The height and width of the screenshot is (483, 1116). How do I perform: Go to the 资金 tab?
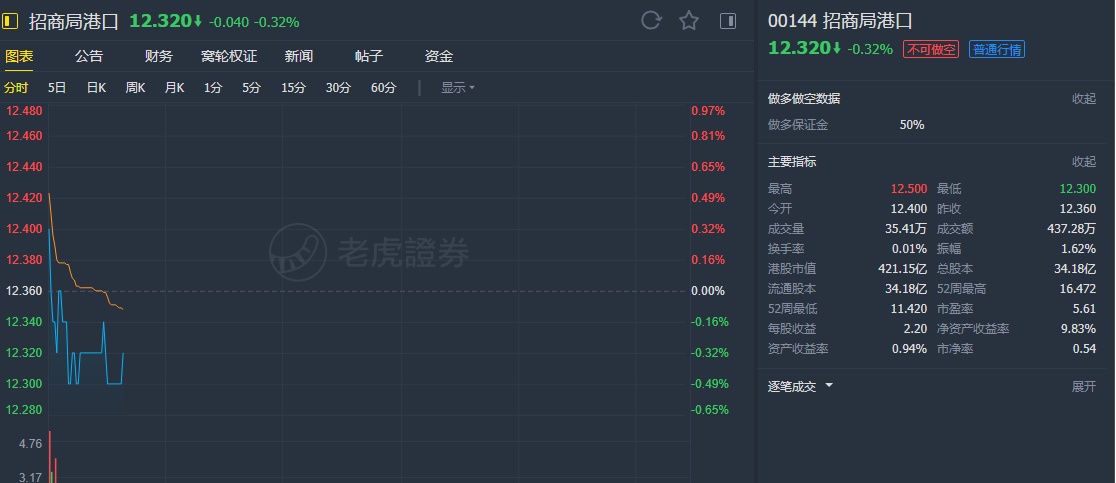tap(439, 57)
